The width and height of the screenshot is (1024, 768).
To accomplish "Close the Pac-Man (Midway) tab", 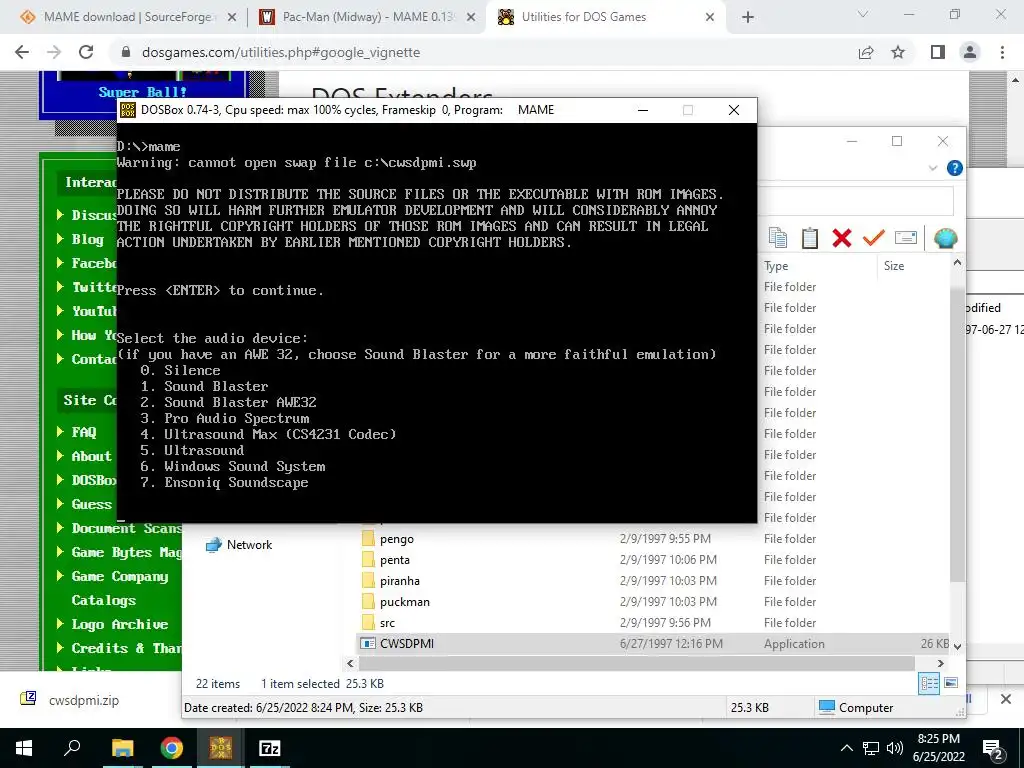I will (x=470, y=18).
